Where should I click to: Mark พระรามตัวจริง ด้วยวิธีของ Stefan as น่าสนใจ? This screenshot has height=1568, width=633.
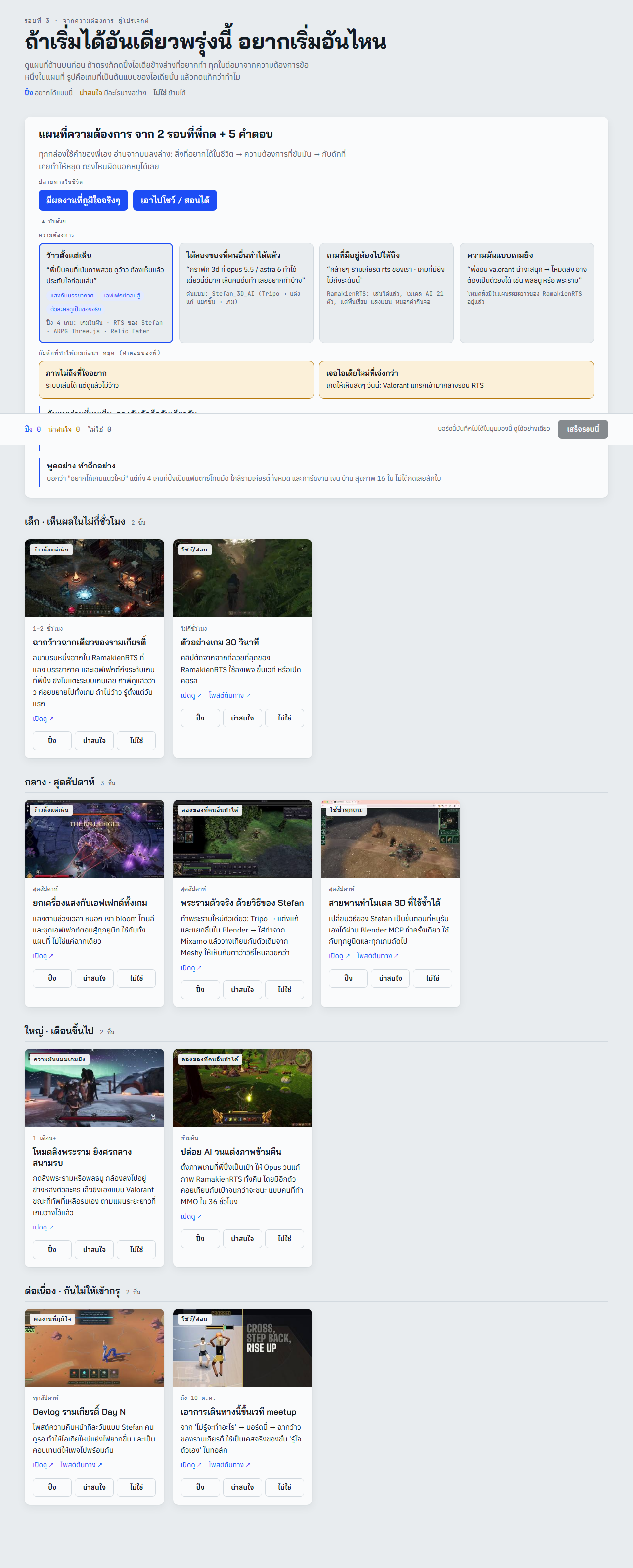pyautogui.click(x=242, y=990)
